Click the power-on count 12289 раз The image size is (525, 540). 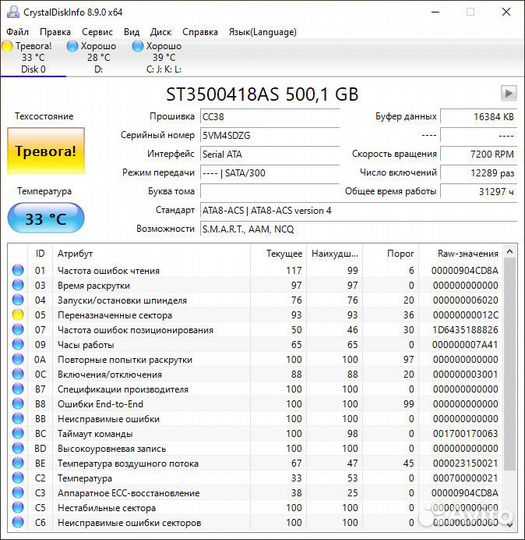tap(478, 173)
